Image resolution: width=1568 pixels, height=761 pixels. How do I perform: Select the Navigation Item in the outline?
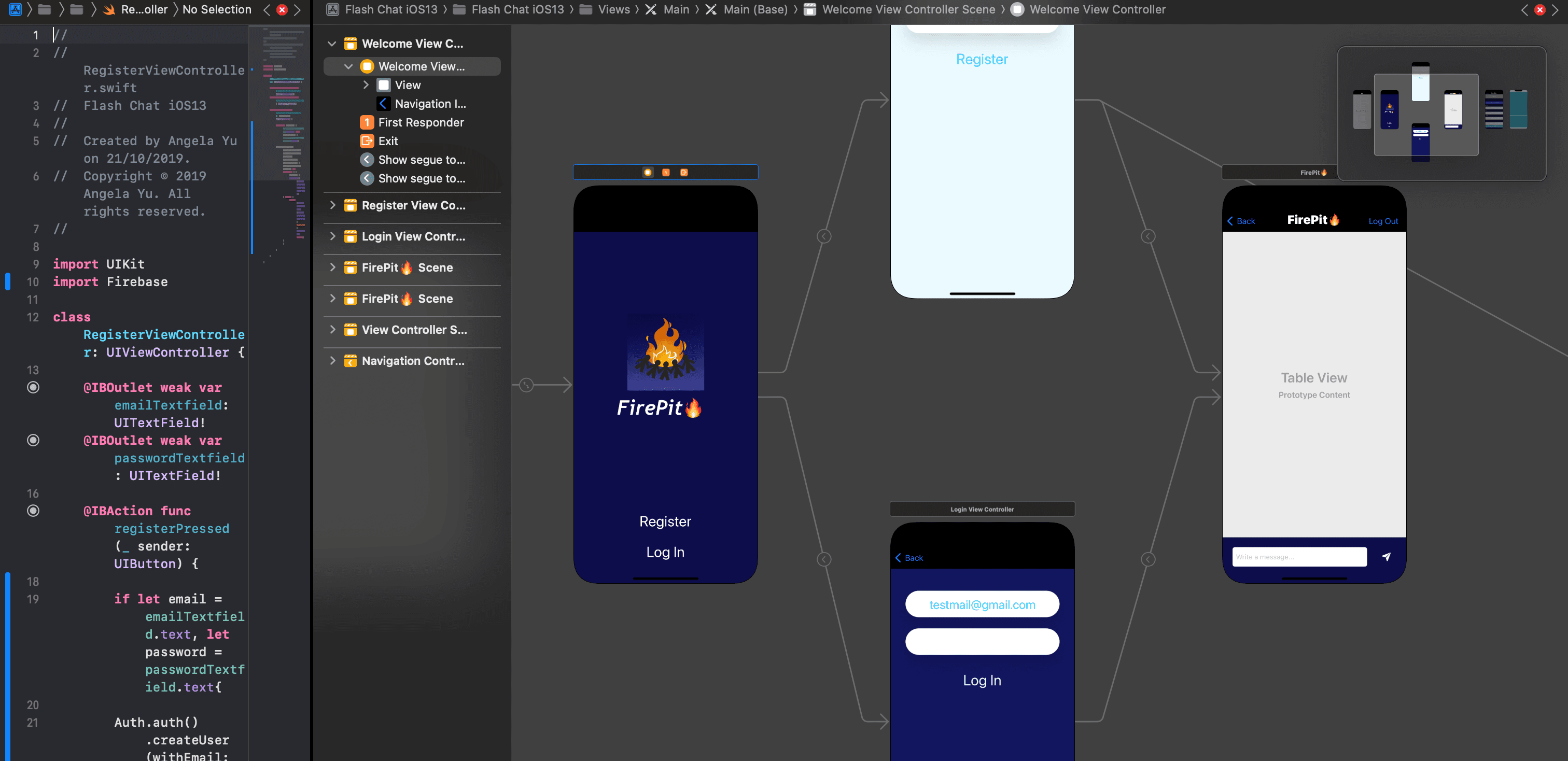tap(384, 103)
